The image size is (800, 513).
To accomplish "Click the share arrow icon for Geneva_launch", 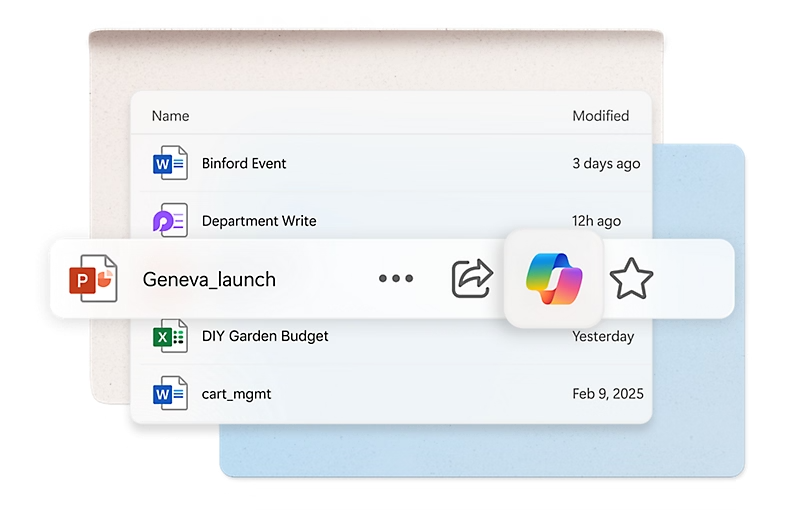I will pyautogui.click(x=472, y=279).
